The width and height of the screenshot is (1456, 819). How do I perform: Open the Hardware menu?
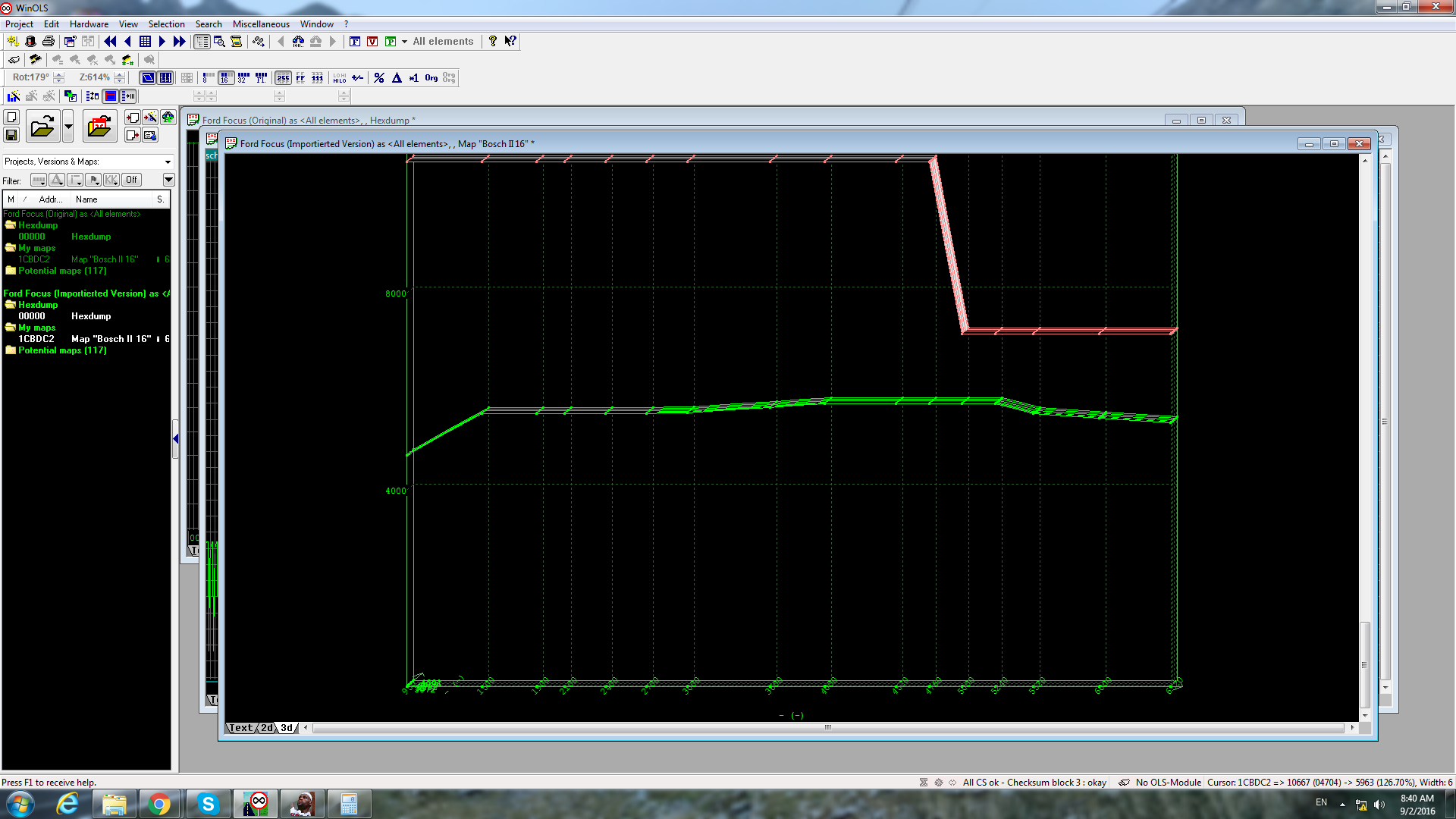(x=89, y=24)
